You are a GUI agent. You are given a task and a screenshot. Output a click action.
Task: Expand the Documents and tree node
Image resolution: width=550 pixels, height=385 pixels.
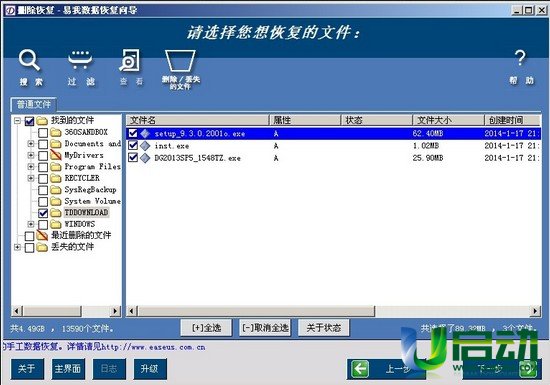click(31, 144)
